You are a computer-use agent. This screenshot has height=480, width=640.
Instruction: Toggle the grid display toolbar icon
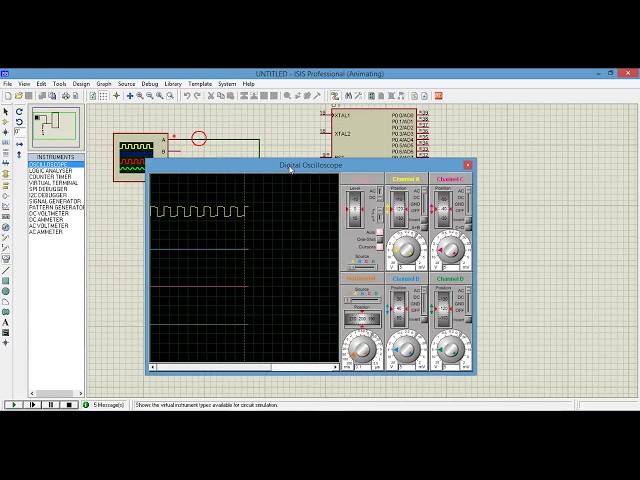[103, 96]
